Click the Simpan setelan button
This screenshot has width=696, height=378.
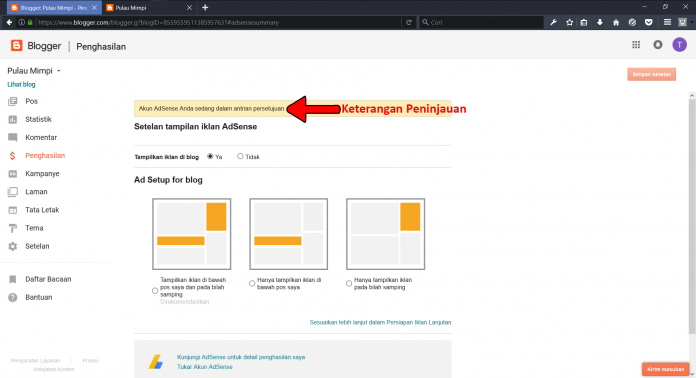click(x=652, y=74)
